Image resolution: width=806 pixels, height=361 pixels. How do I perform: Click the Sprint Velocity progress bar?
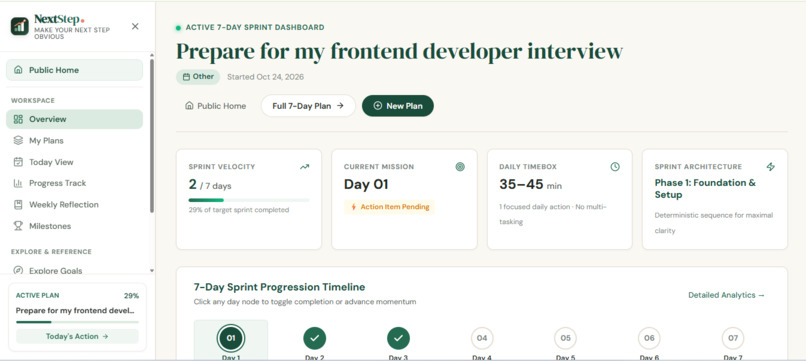[249, 200]
